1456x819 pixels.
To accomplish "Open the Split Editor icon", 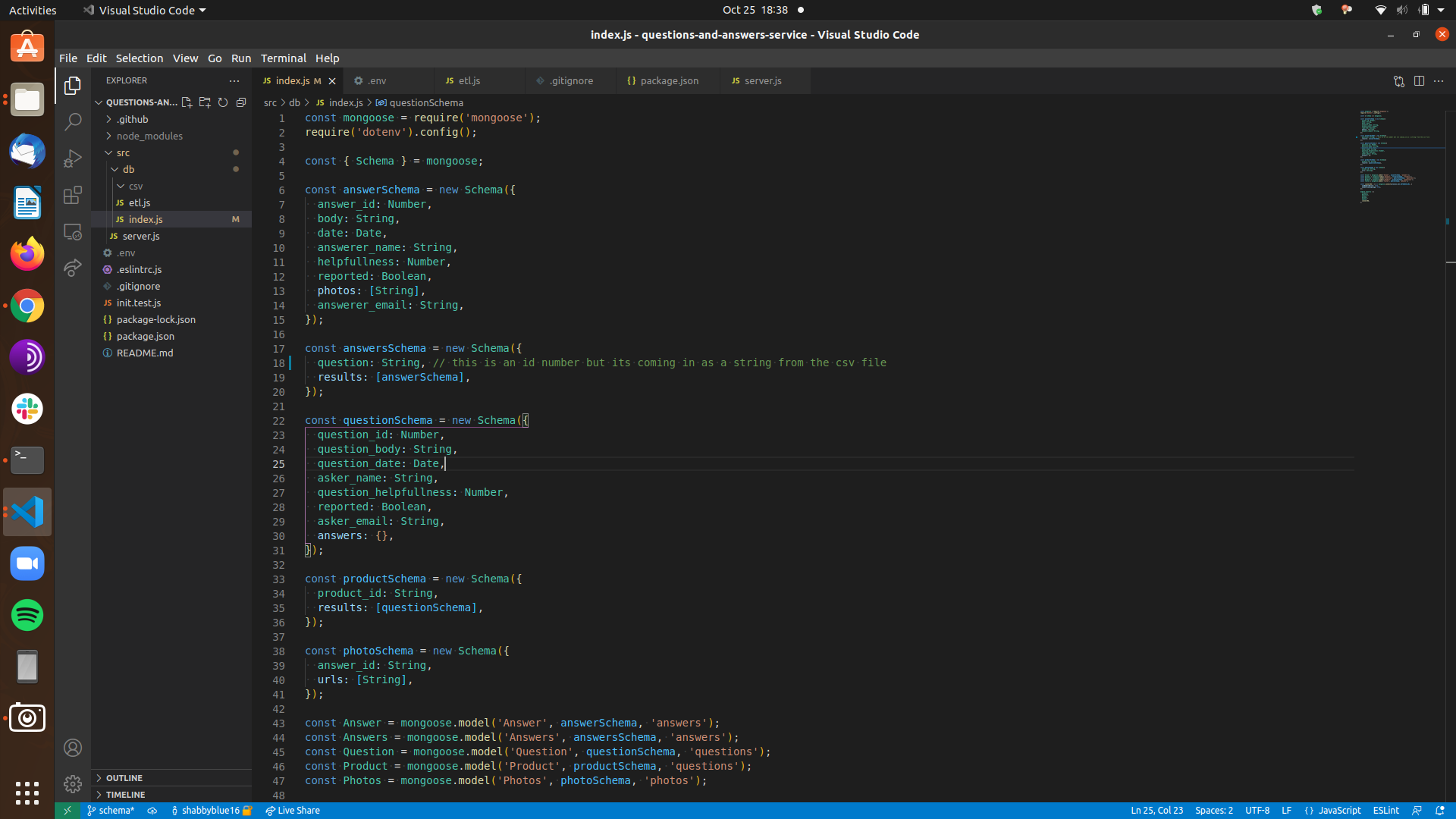I will click(x=1419, y=80).
